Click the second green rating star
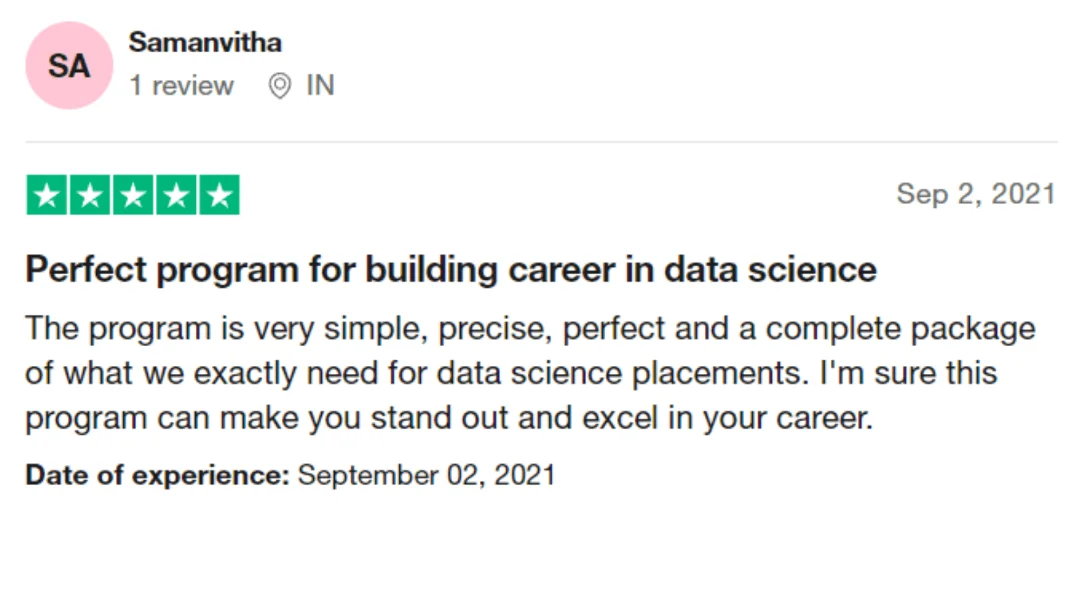 (x=90, y=196)
